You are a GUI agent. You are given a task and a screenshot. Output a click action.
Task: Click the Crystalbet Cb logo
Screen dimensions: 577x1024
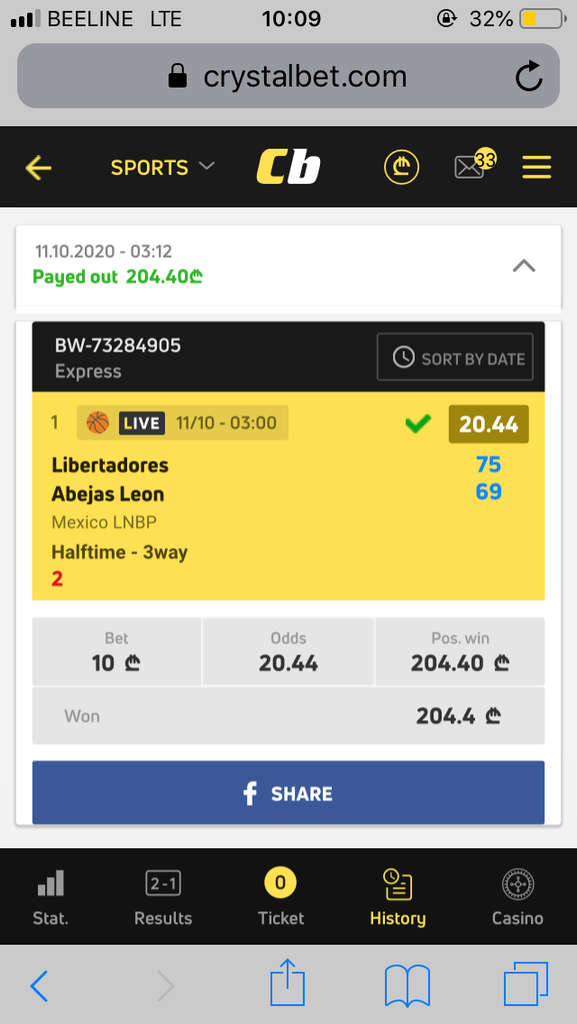click(x=288, y=167)
